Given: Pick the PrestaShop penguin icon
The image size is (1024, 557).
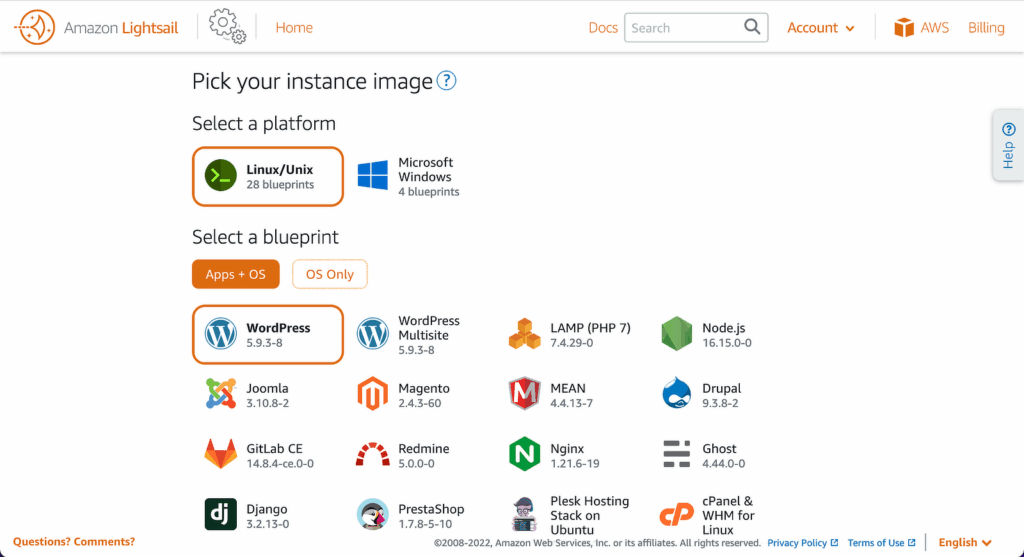Looking at the screenshot, I should coord(373,515).
